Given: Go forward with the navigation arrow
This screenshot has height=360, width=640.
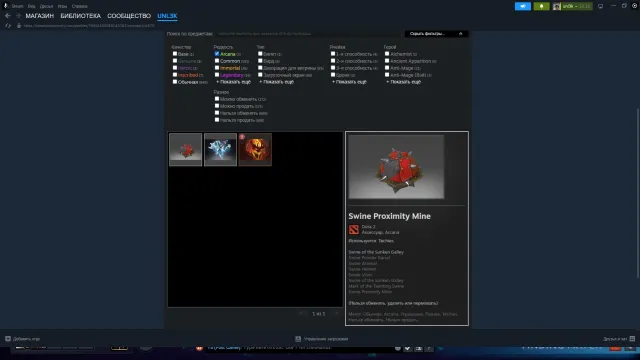Looking at the screenshot, I should tap(18, 16).
